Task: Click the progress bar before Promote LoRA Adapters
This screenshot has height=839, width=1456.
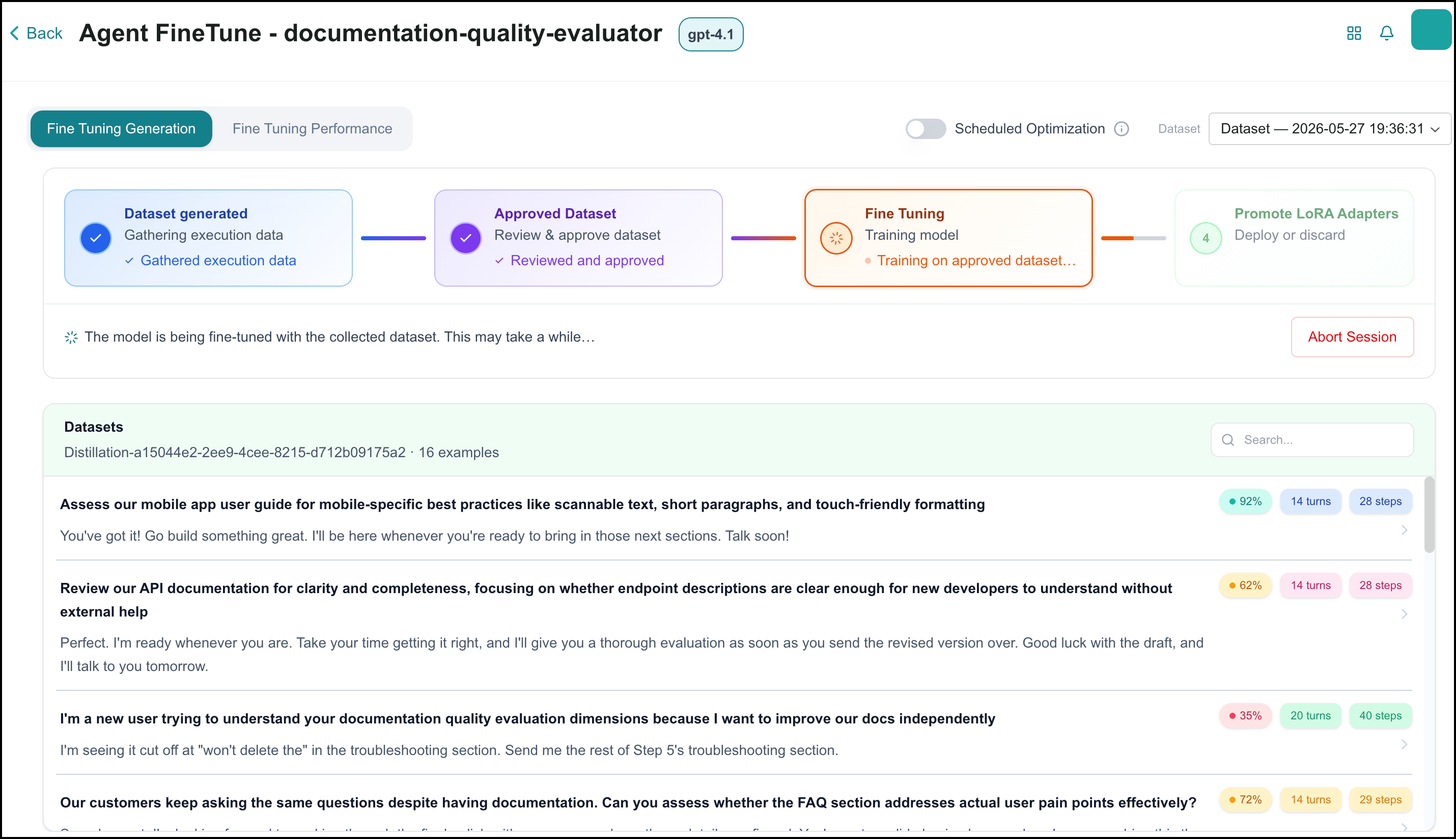Action: click(1133, 238)
